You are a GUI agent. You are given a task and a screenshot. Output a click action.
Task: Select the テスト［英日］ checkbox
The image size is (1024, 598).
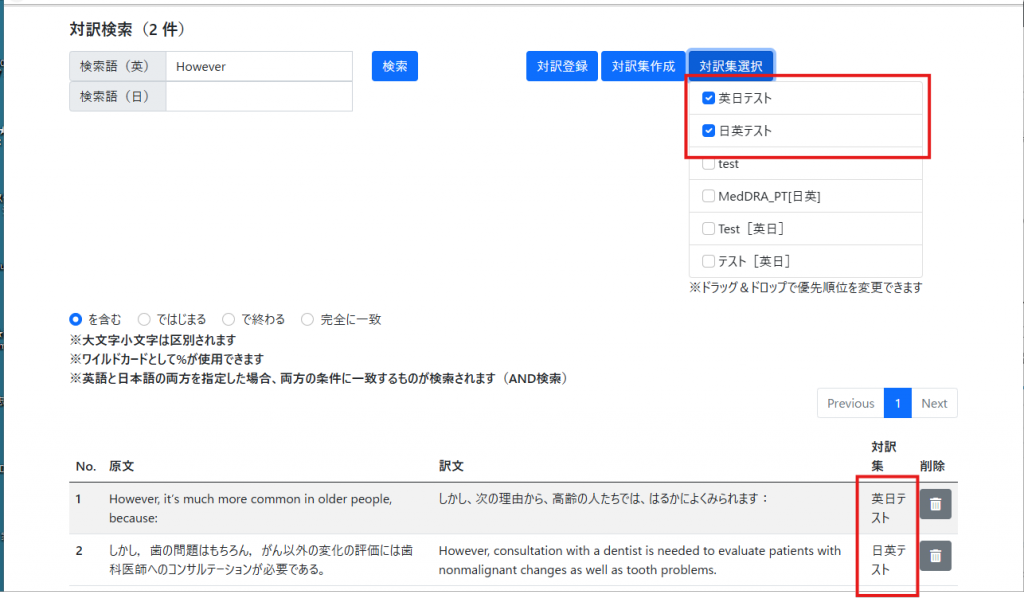coord(709,262)
